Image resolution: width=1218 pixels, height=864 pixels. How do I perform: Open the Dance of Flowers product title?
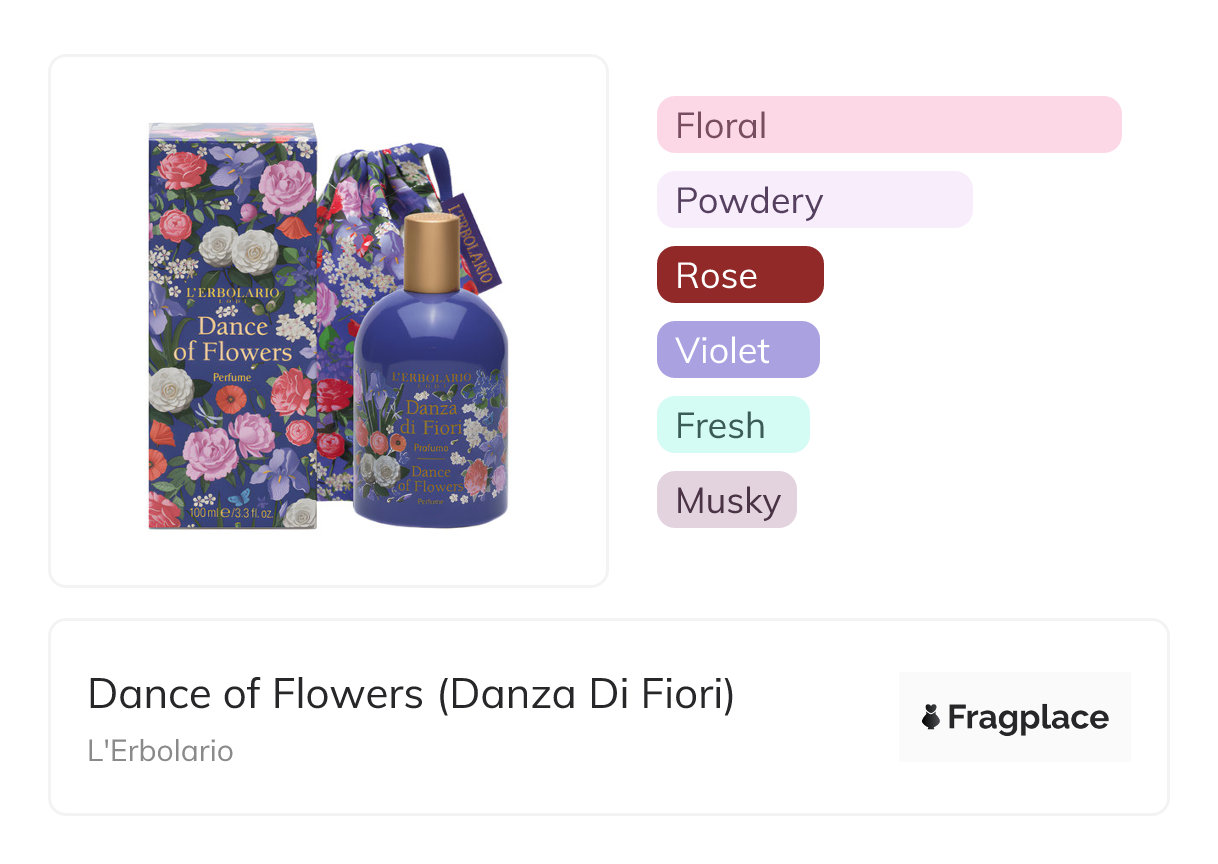pos(411,694)
